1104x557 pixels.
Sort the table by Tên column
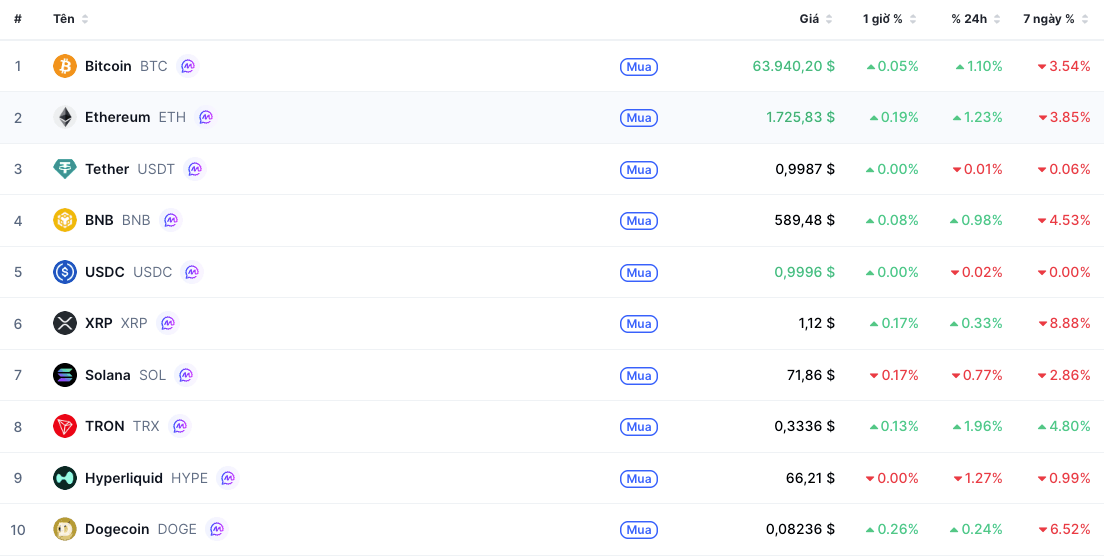tap(70, 19)
